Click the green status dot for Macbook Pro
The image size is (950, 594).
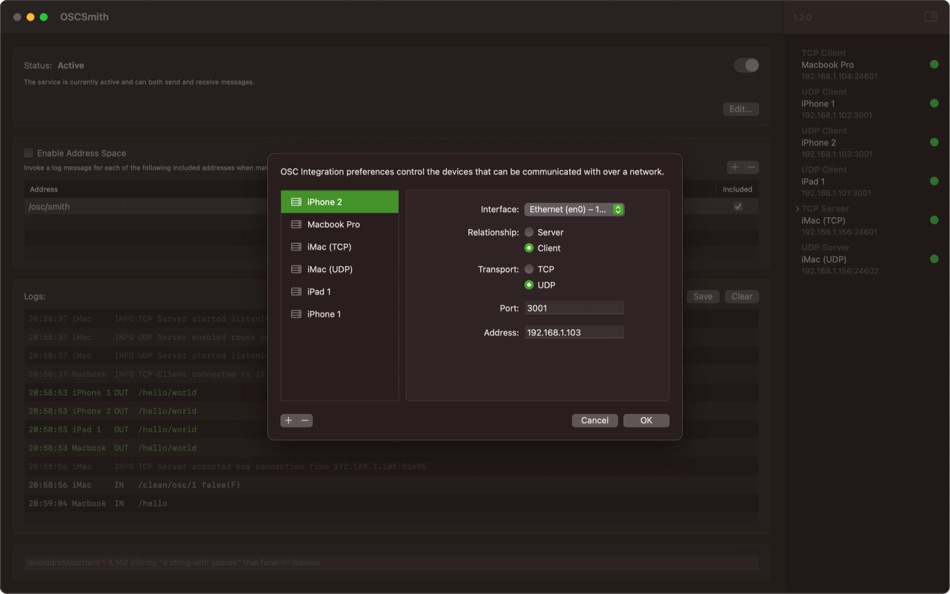934,64
